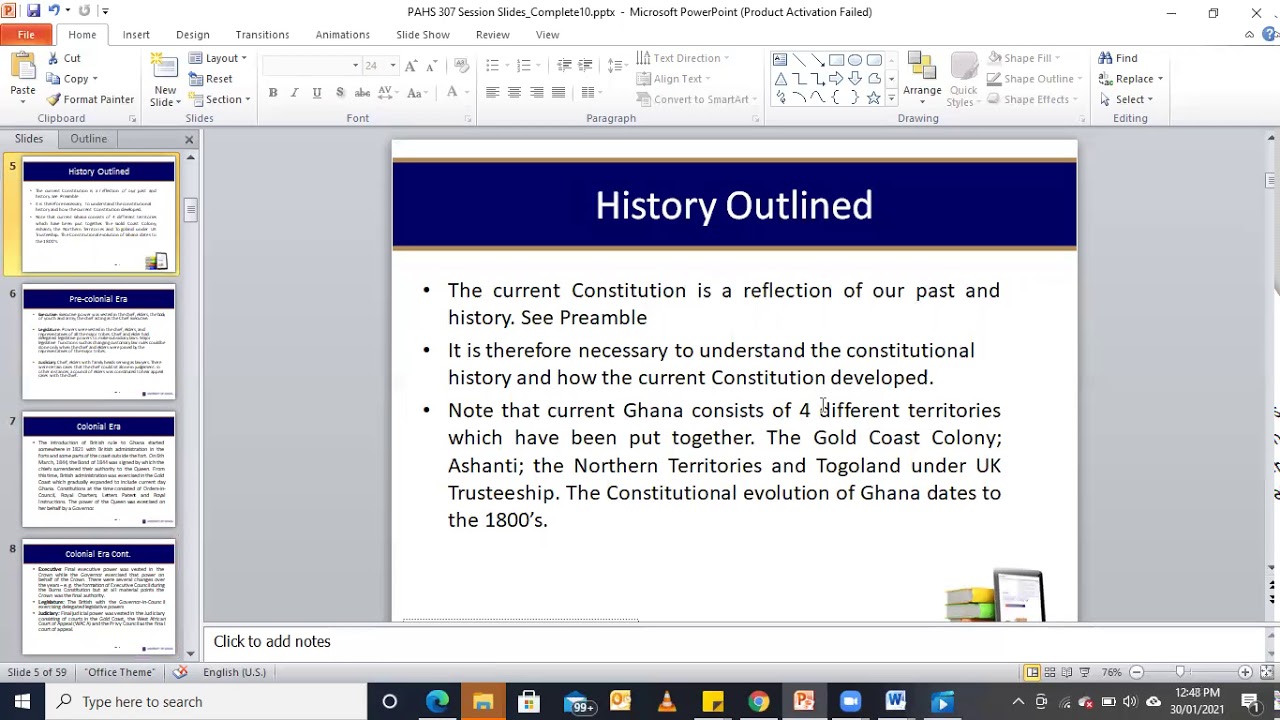The height and width of the screenshot is (720, 1280).
Task: Toggle Strikethrough formatting
Action: point(362,92)
